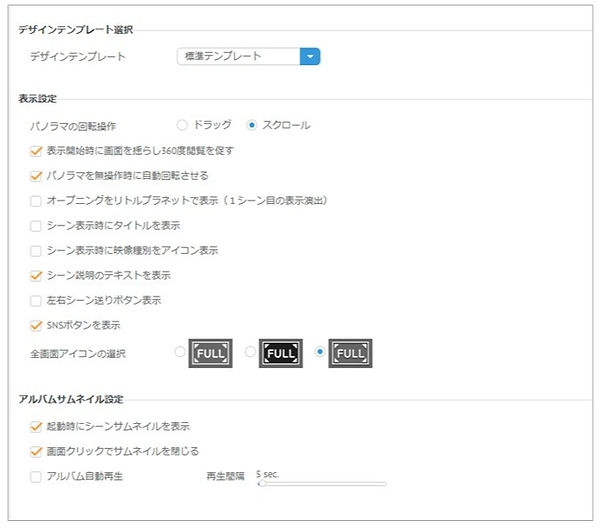Select the スクロール panorama rotation option
This screenshot has width=600, height=529.
coord(252,125)
